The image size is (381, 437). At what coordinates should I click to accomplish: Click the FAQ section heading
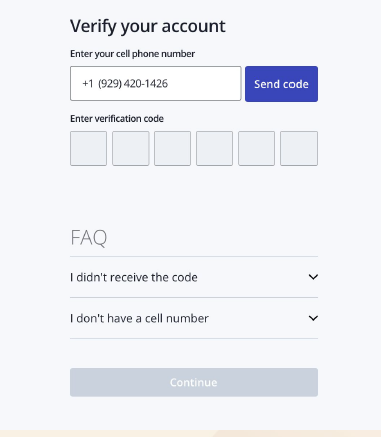tap(89, 238)
